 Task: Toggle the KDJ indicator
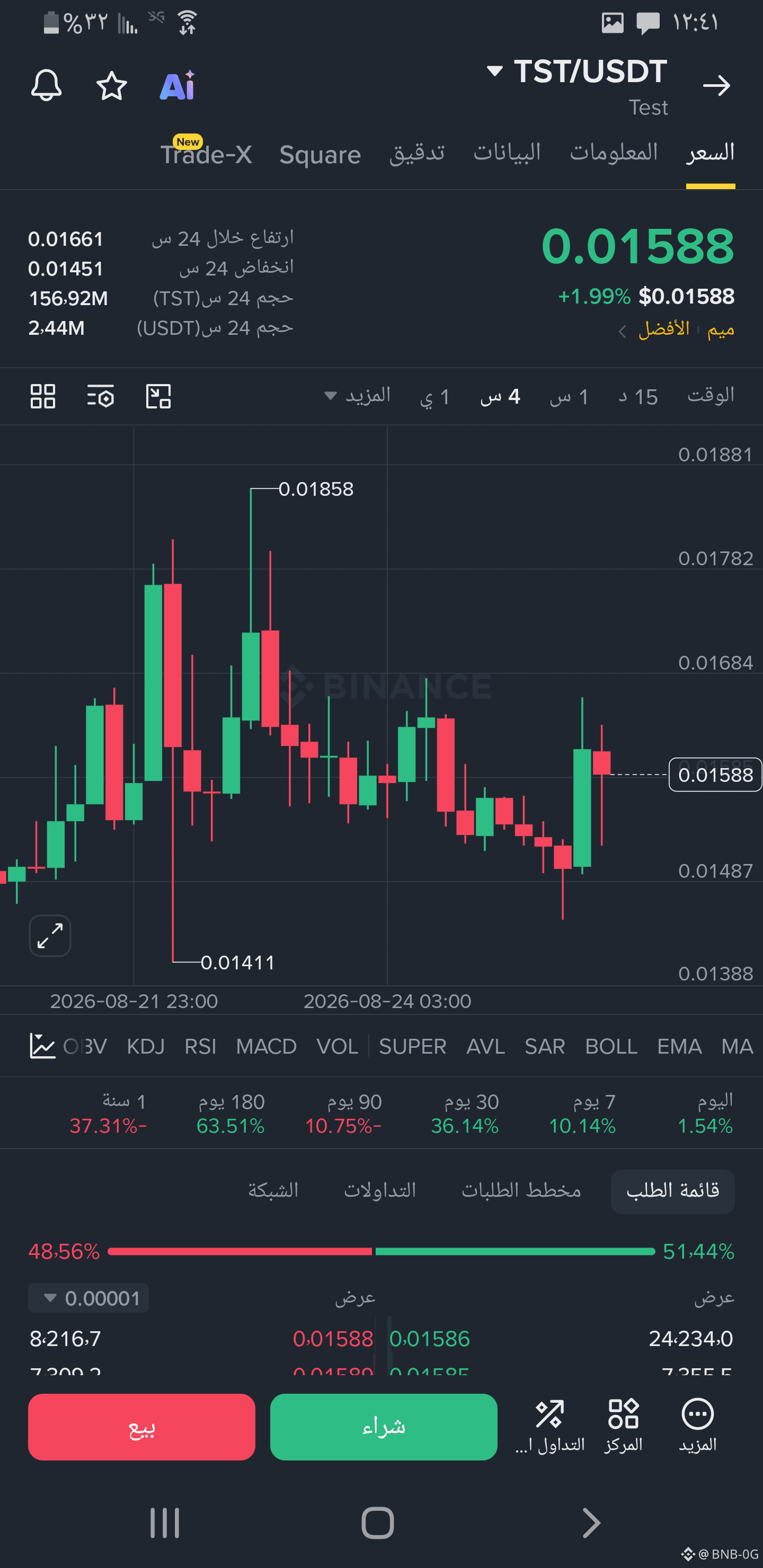pos(146,1046)
